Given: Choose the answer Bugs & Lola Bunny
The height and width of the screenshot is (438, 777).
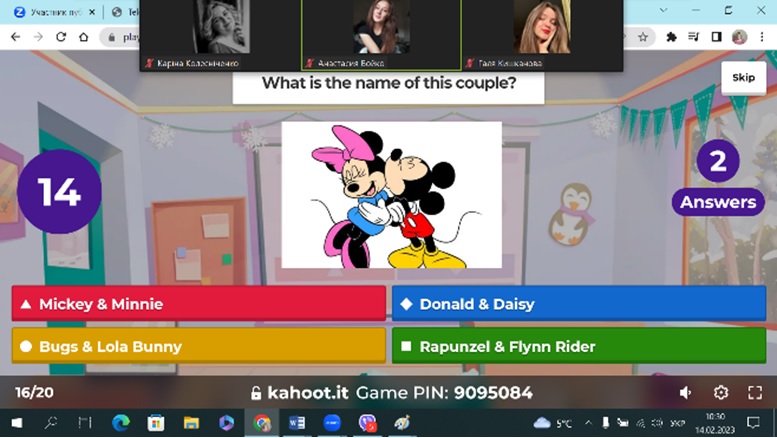Looking at the screenshot, I should (x=199, y=346).
